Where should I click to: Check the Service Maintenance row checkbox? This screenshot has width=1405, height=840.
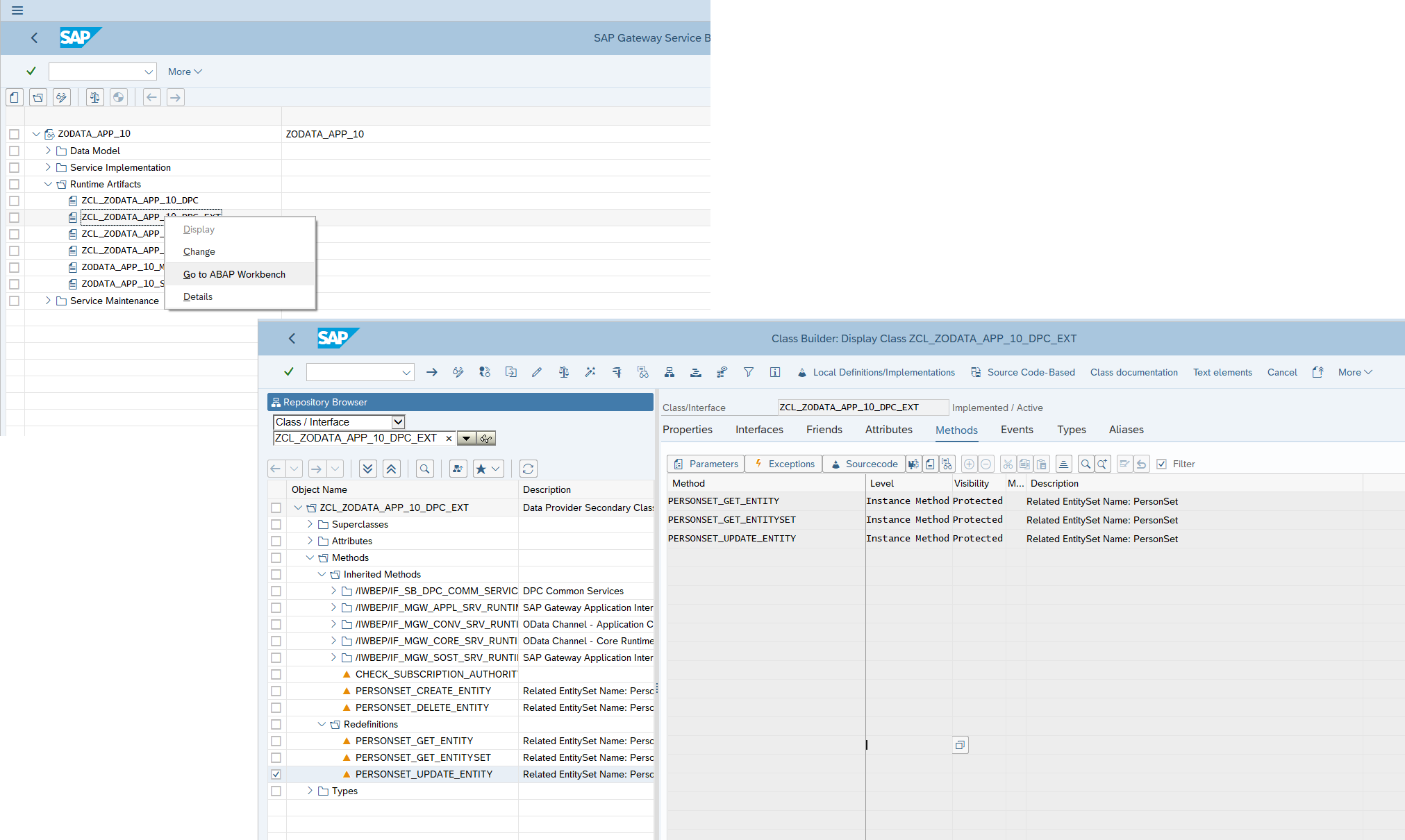(14, 301)
